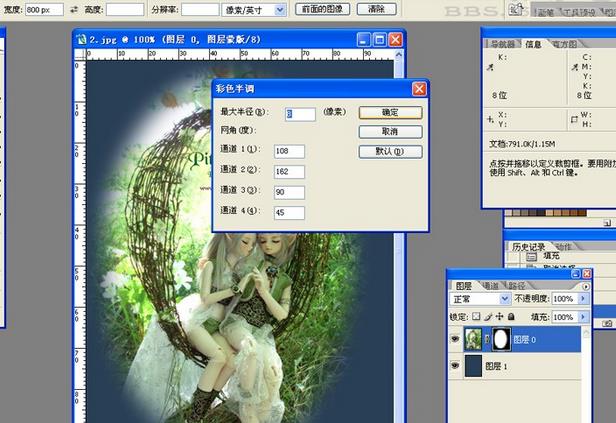616x423 pixels.
Task: Click the ruler origin corner box
Action: (x=80, y=55)
